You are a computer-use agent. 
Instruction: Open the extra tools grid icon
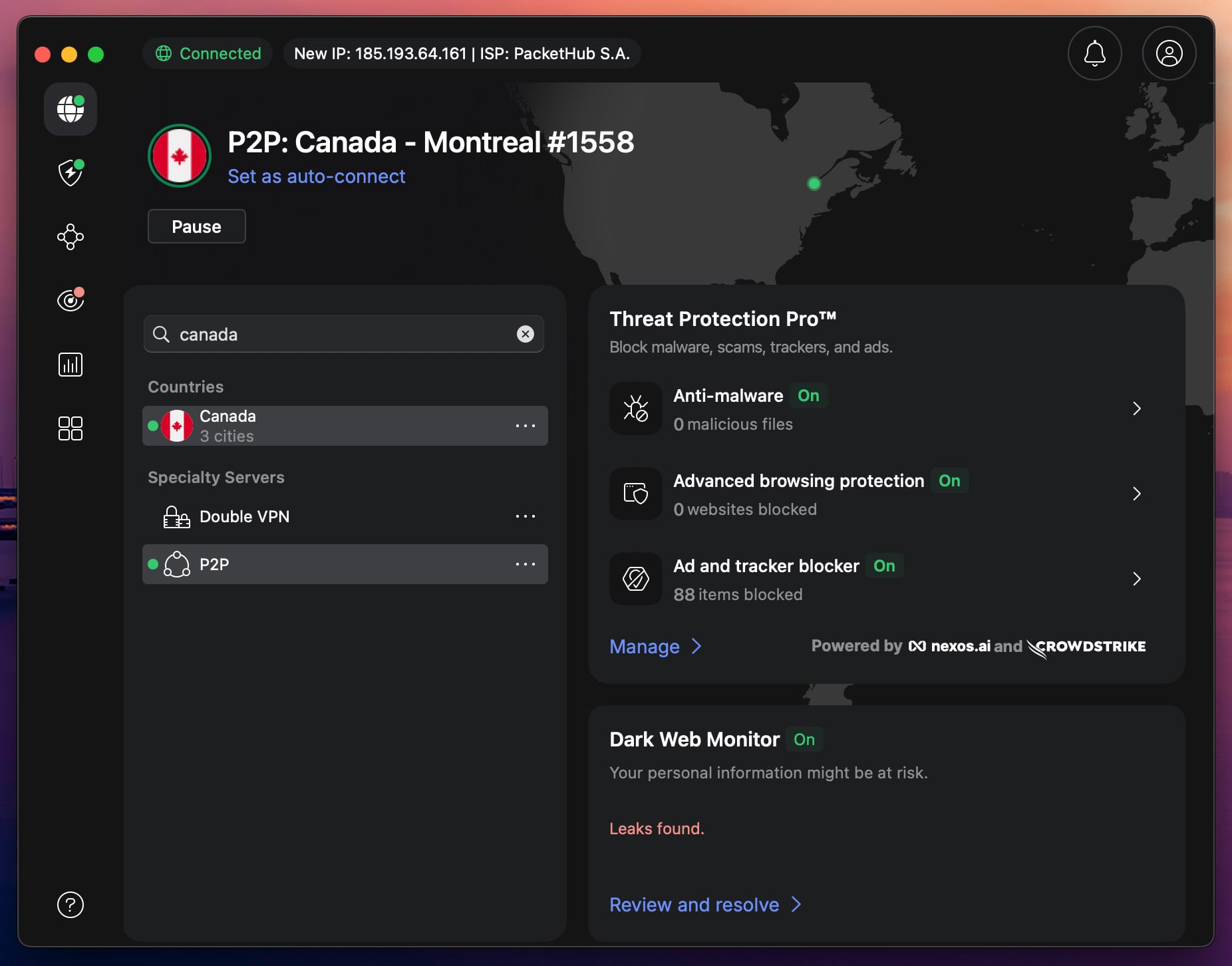point(70,428)
